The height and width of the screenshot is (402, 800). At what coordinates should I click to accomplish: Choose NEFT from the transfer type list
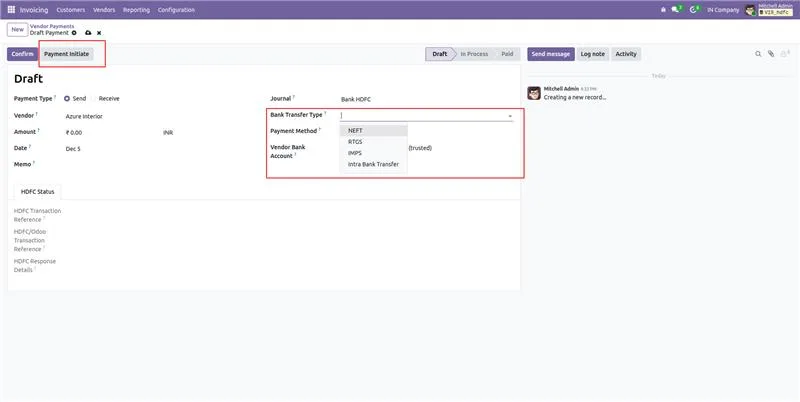point(373,131)
